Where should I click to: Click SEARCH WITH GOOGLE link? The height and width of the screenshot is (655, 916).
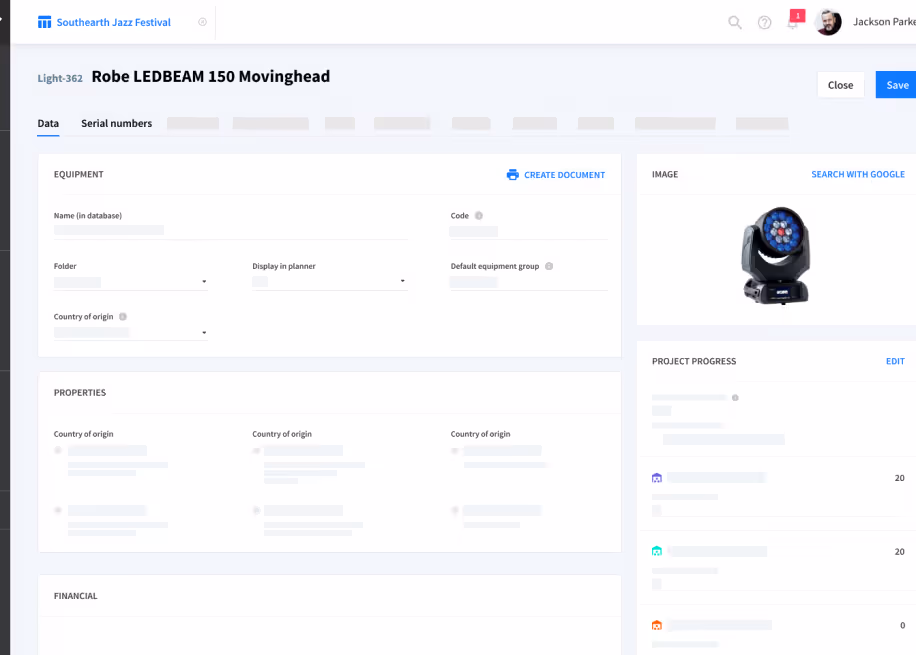point(858,174)
